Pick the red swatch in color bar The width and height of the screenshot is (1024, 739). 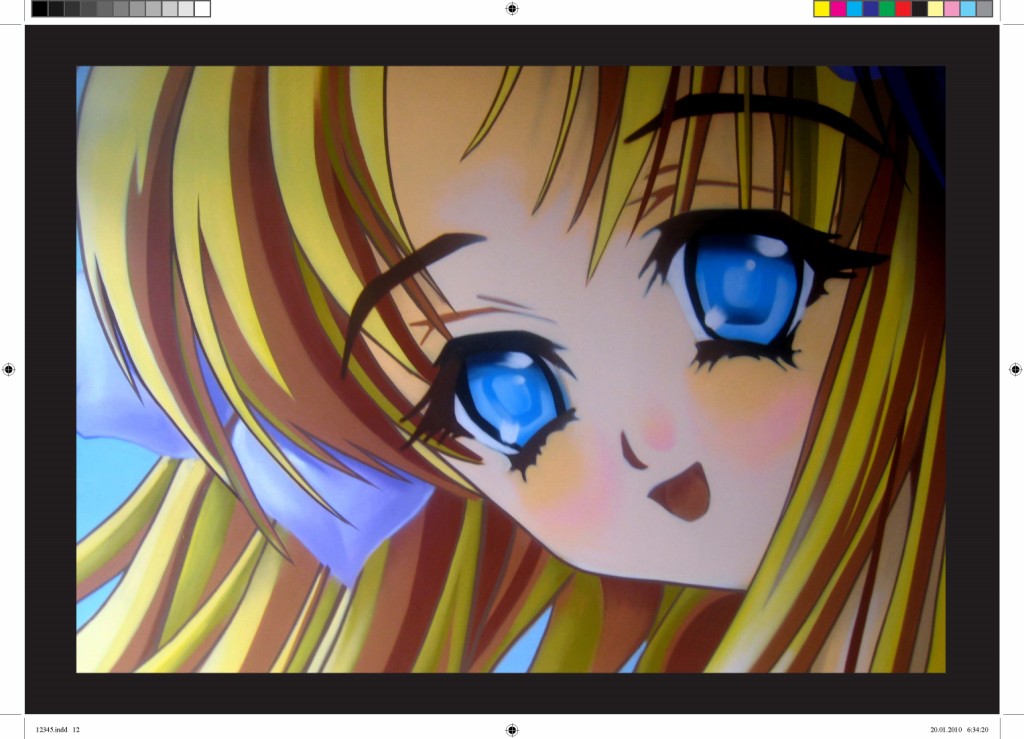903,8
